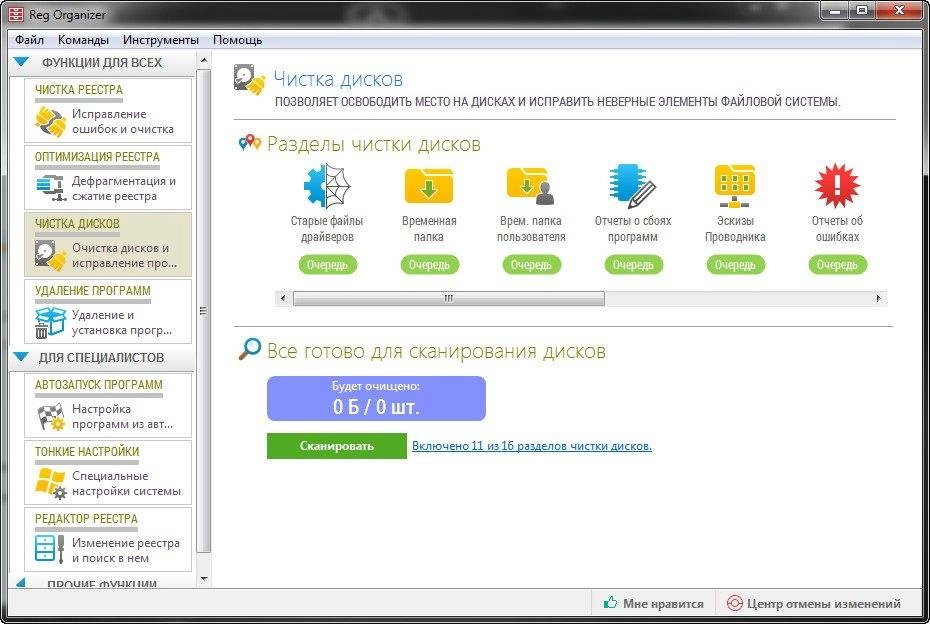The height and width of the screenshot is (624, 930).
Task: Open the Команды menu
Action: point(83,40)
